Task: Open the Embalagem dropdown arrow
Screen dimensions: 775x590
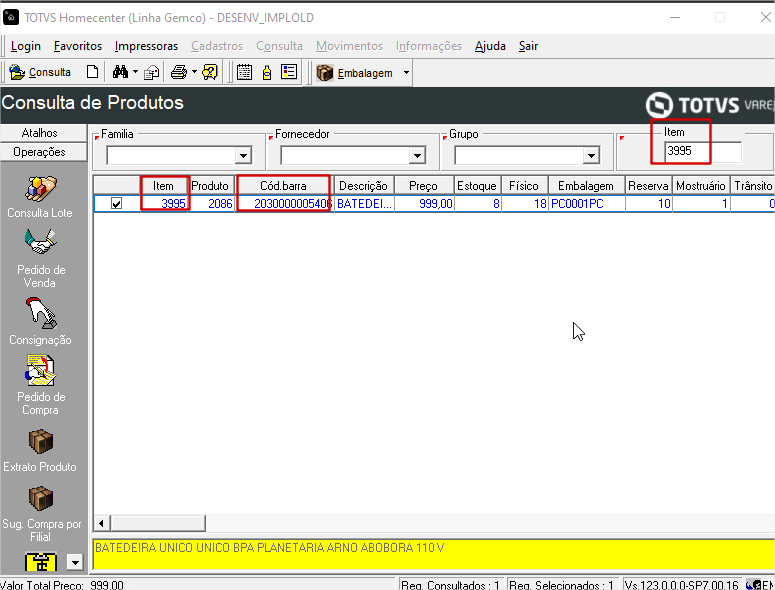Action: 406,73
